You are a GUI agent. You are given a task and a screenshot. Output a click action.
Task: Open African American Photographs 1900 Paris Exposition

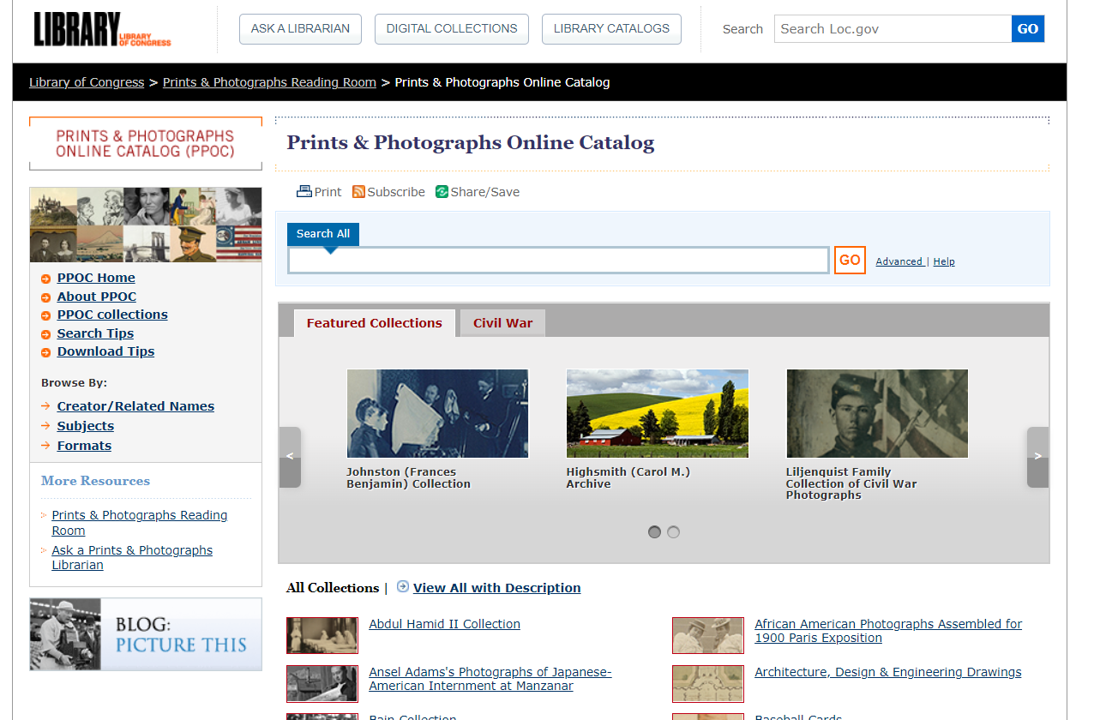pyautogui.click(x=887, y=631)
